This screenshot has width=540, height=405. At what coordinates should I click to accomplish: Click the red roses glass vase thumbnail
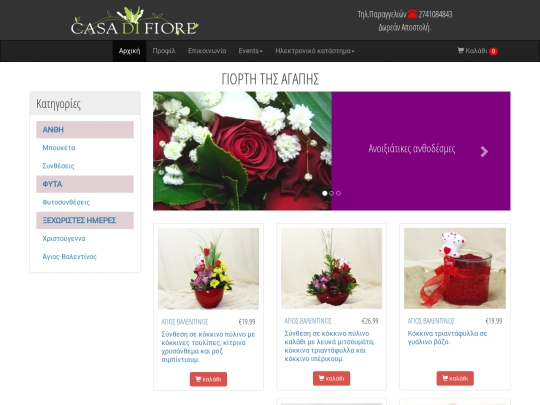pyautogui.click(x=455, y=268)
